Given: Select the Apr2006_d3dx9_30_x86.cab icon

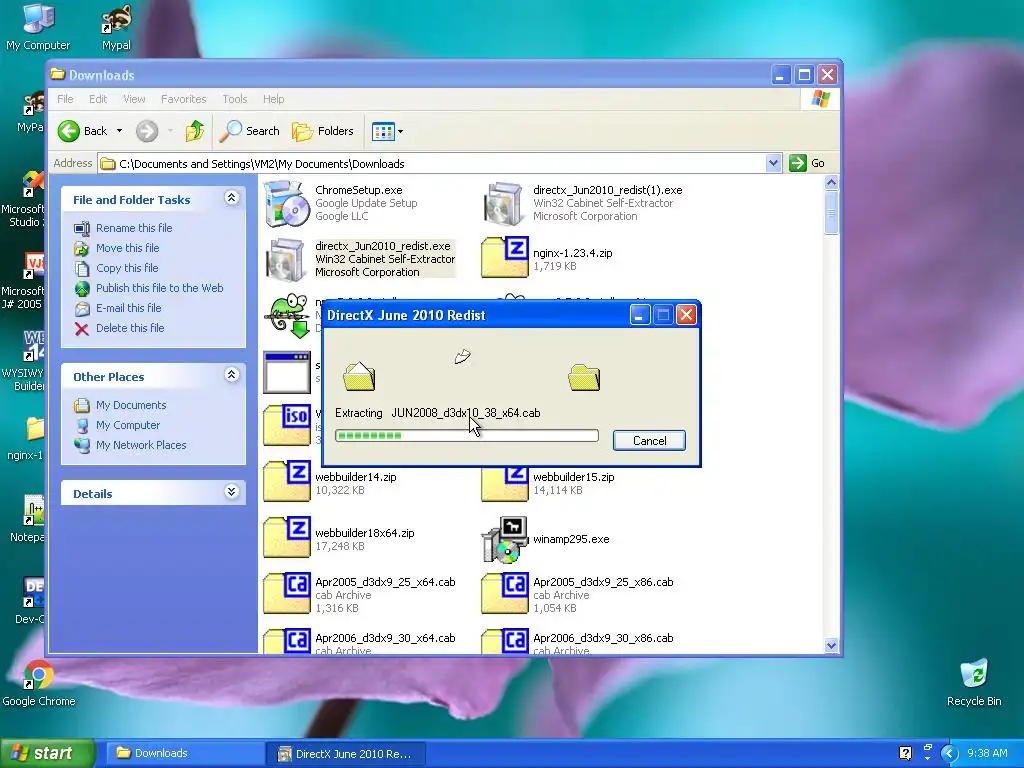Looking at the screenshot, I should pyautogui.click(x=504, y=641).
